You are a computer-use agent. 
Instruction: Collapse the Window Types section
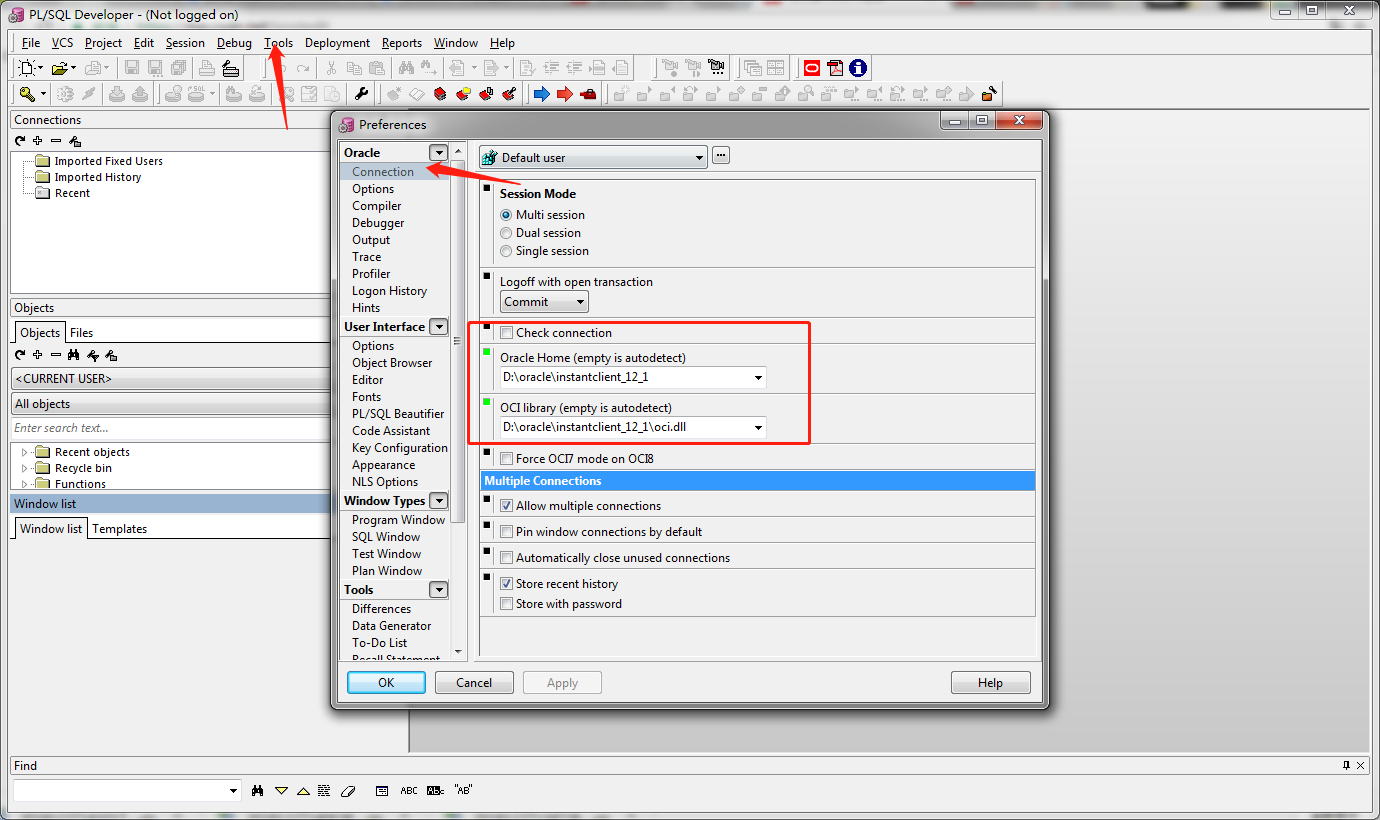click(437, 501)
